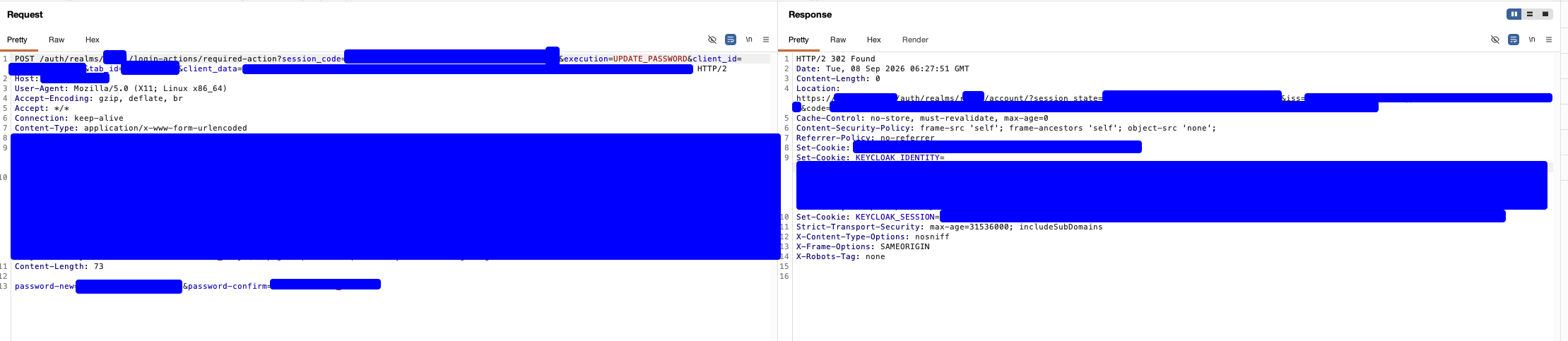The image size is (1568, 341).
Task: Toggle \n non-printable characters in Response panel
Action: pos(1532,40)
